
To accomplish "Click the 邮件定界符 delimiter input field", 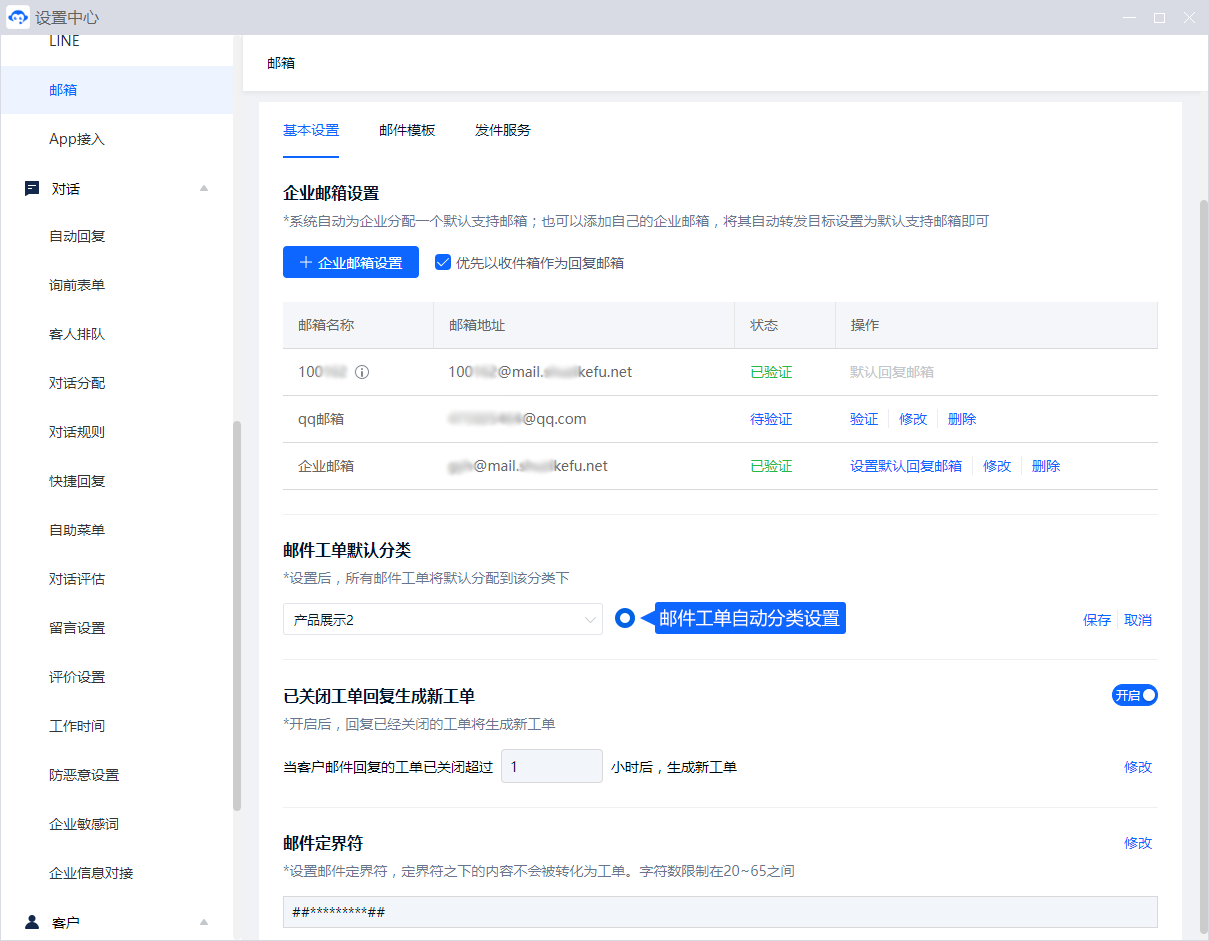I will tap(720, 912).
